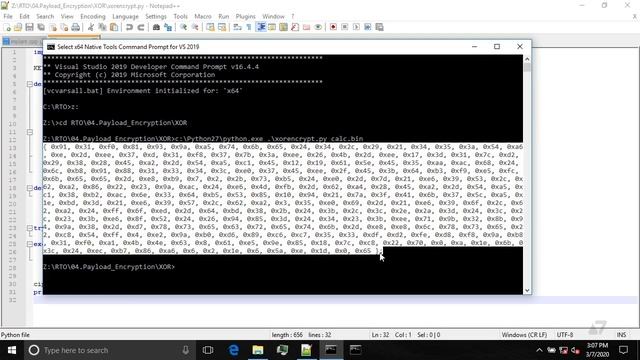Open File Explorer from taskbar
The image size is (640, 360).
pyautogui.click(x=258, y=350)
